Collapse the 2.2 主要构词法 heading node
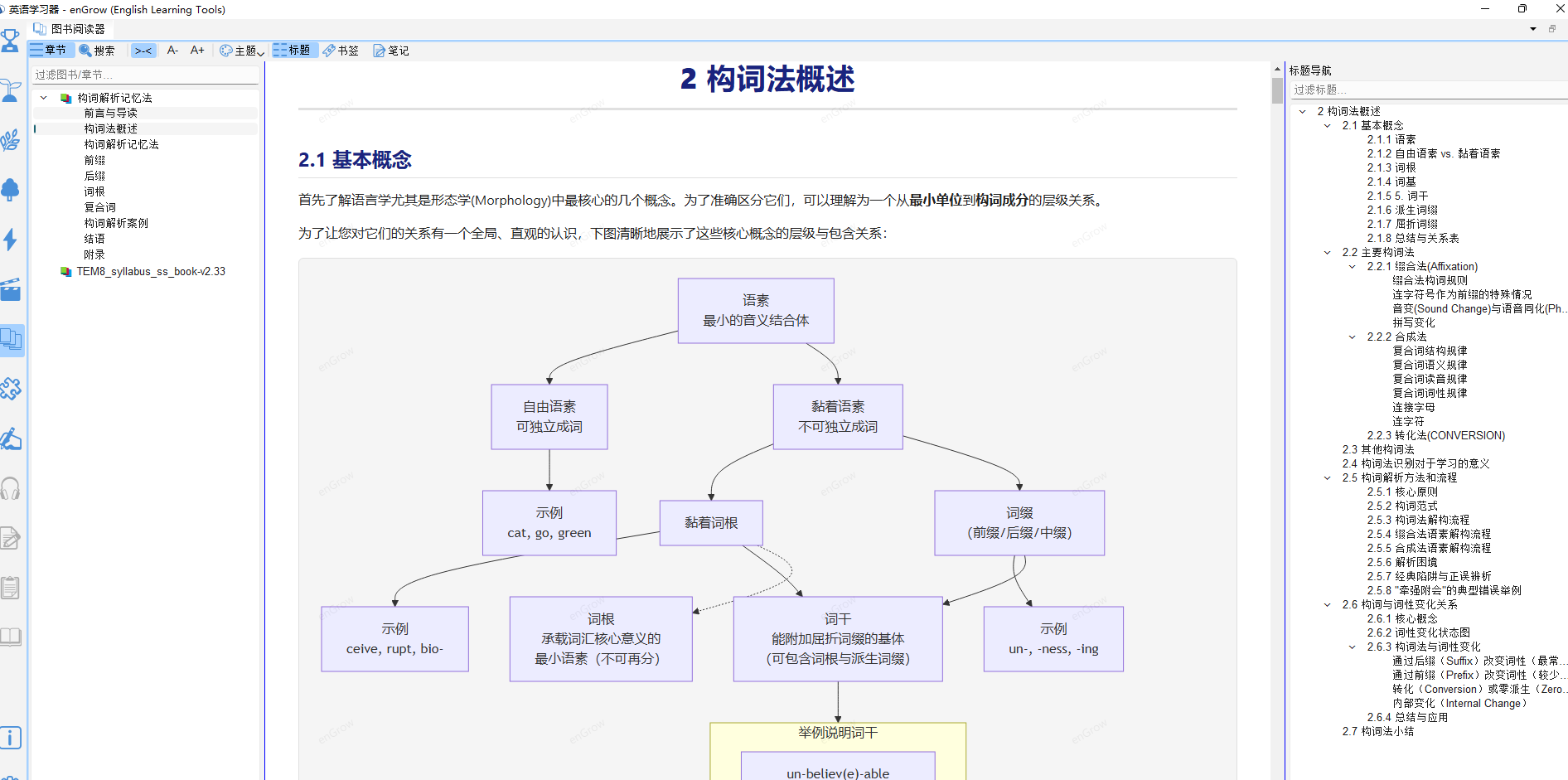Image resolution: width=1568 pixels, height=780 pixels. click(1328, 252)
